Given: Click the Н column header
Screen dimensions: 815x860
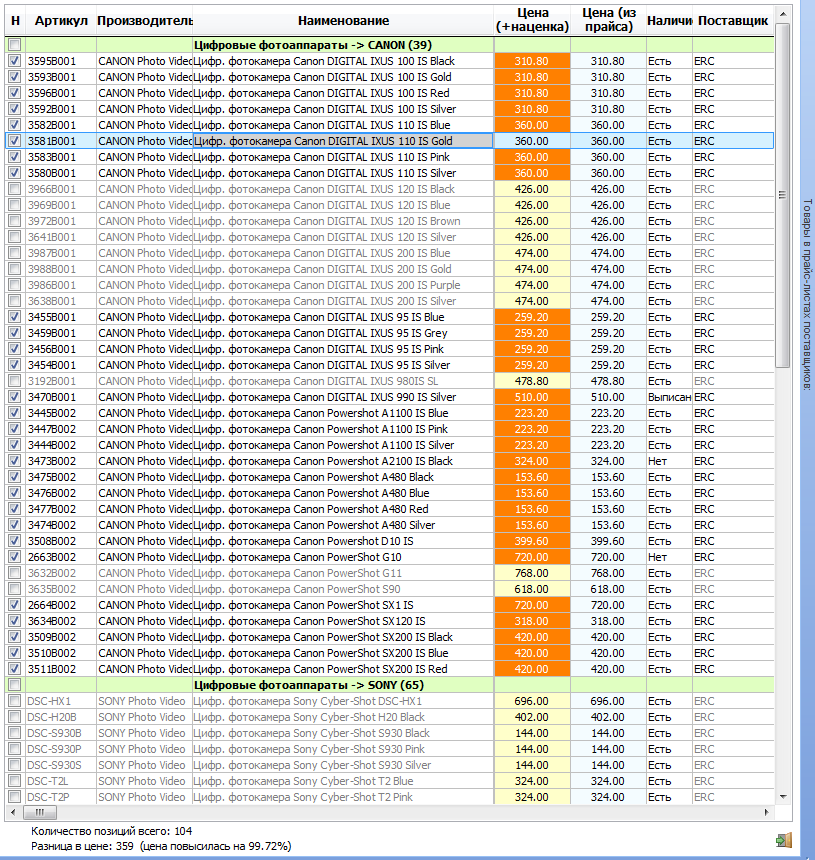Looking at the screenshot, I should coord(15,21).
